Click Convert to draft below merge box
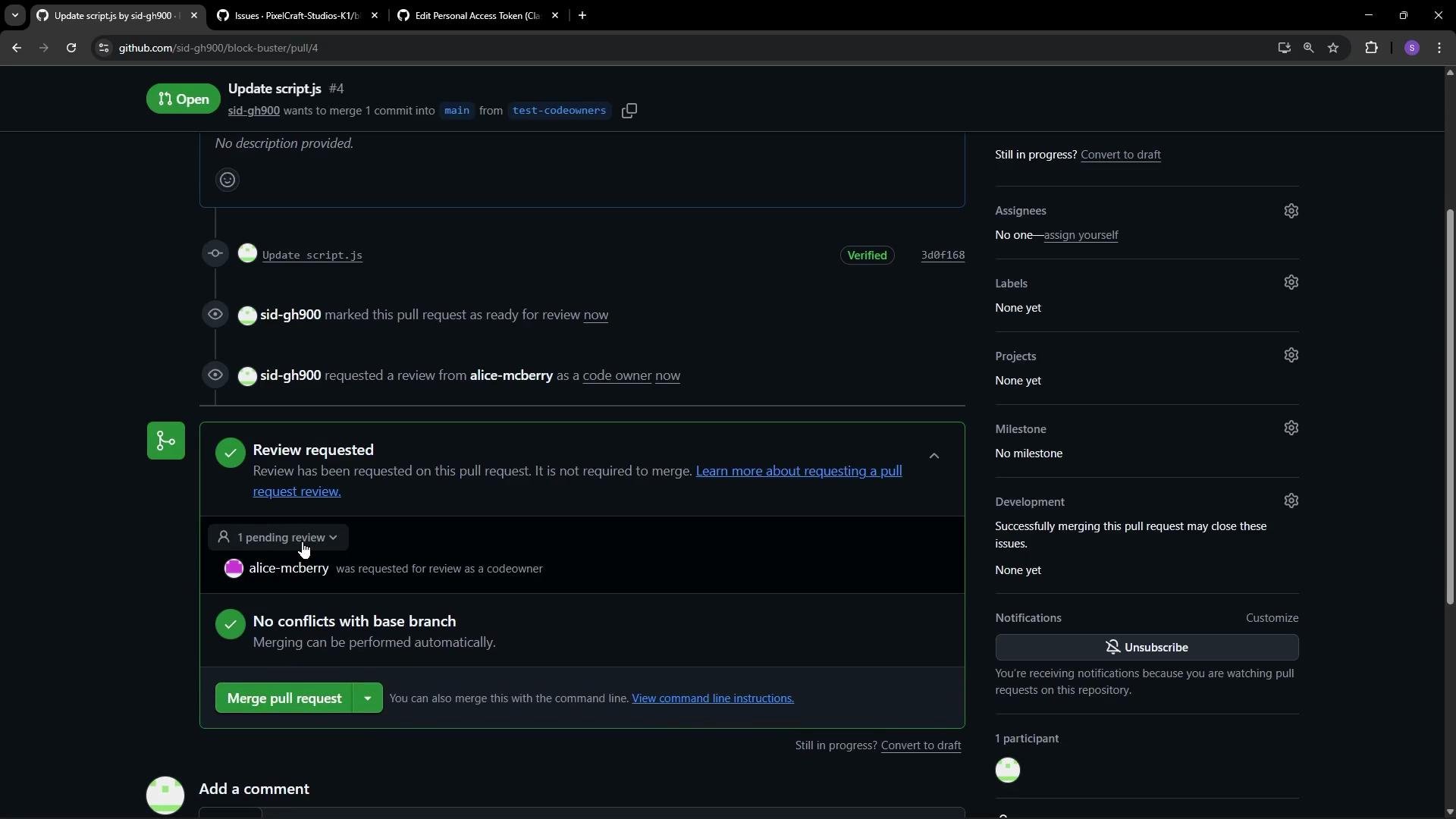Image resolution: width=1456 pixels, height=819 pixels. click(x=921, y=745)
